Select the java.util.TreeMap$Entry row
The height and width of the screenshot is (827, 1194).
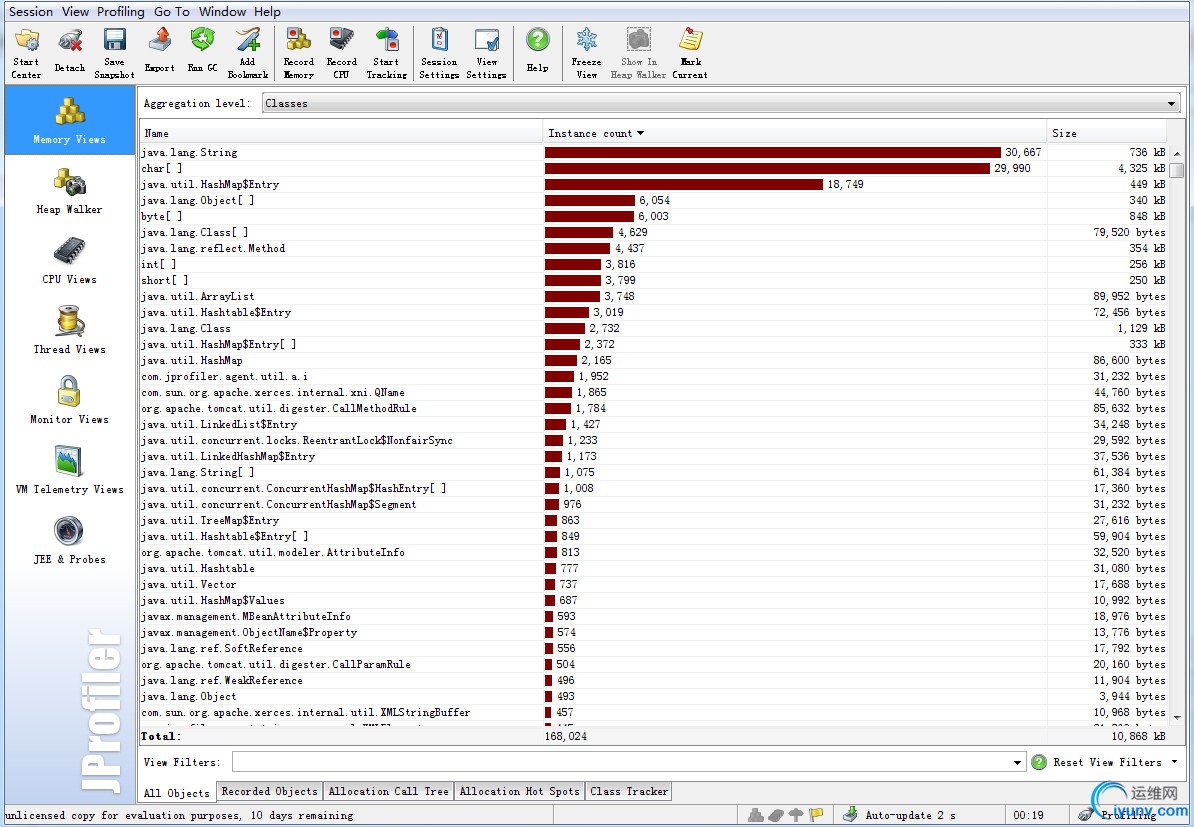[x=653, y=520]
